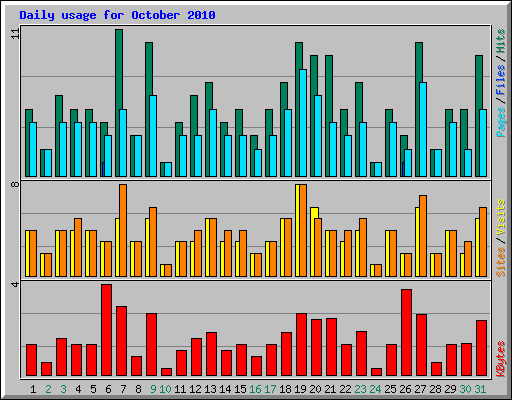Screen dimensions: 512x400
Task: Click day label 27 on the x-axis
Action: [420, 389]
